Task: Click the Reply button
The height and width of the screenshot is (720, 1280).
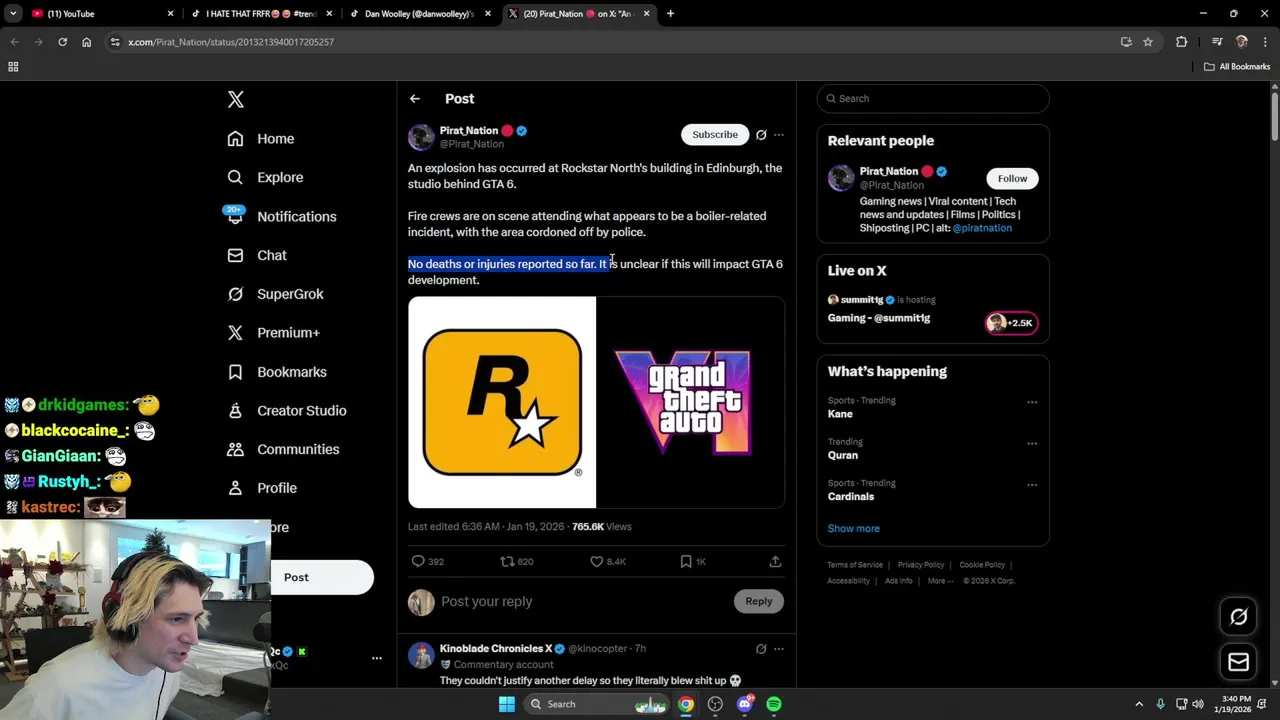Action: [x=759, y=601]
